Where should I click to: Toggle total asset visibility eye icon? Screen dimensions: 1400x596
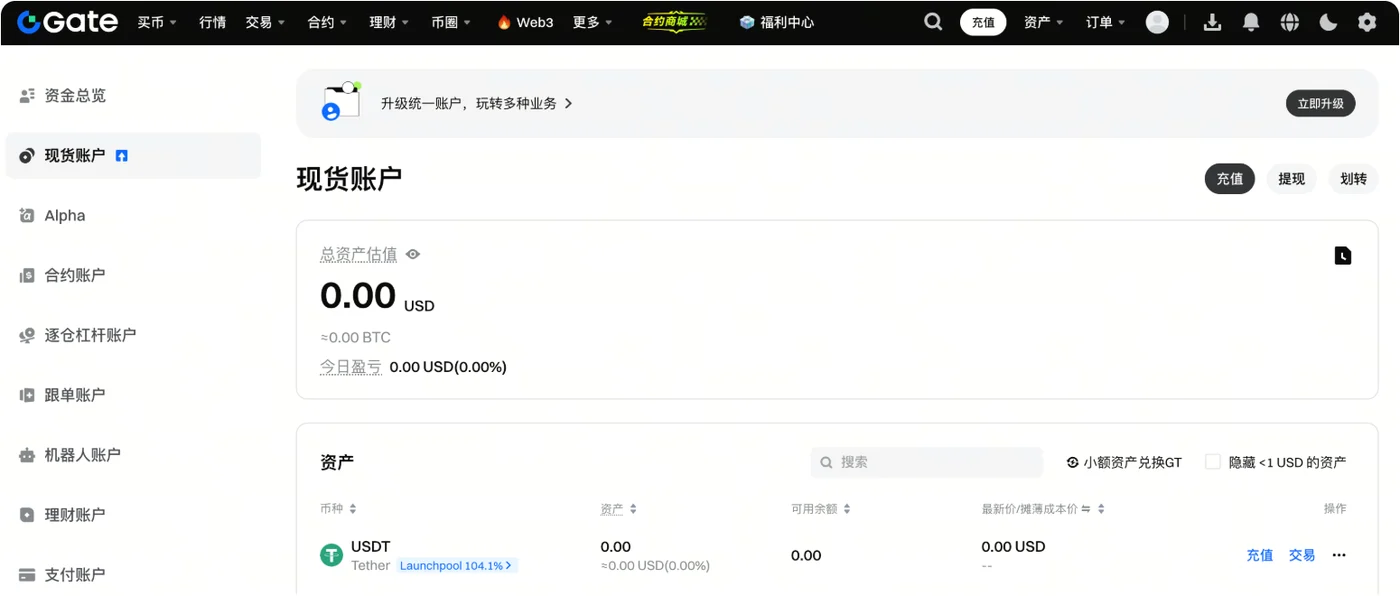pyautogui.click(x=413, y=255)
